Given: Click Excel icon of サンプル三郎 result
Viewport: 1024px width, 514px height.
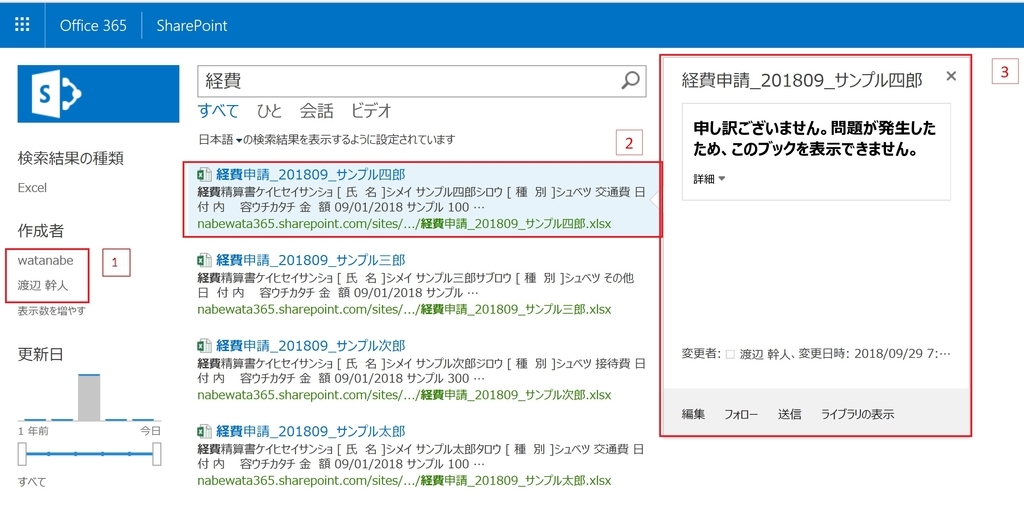Looking at the screenshot, I should pyautogui.click(x=204, y=260).
